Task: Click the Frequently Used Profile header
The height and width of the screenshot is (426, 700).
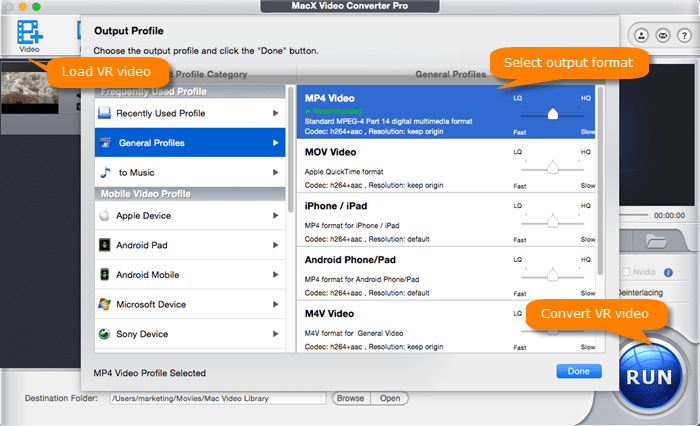Action: click(x=190, y=92)
